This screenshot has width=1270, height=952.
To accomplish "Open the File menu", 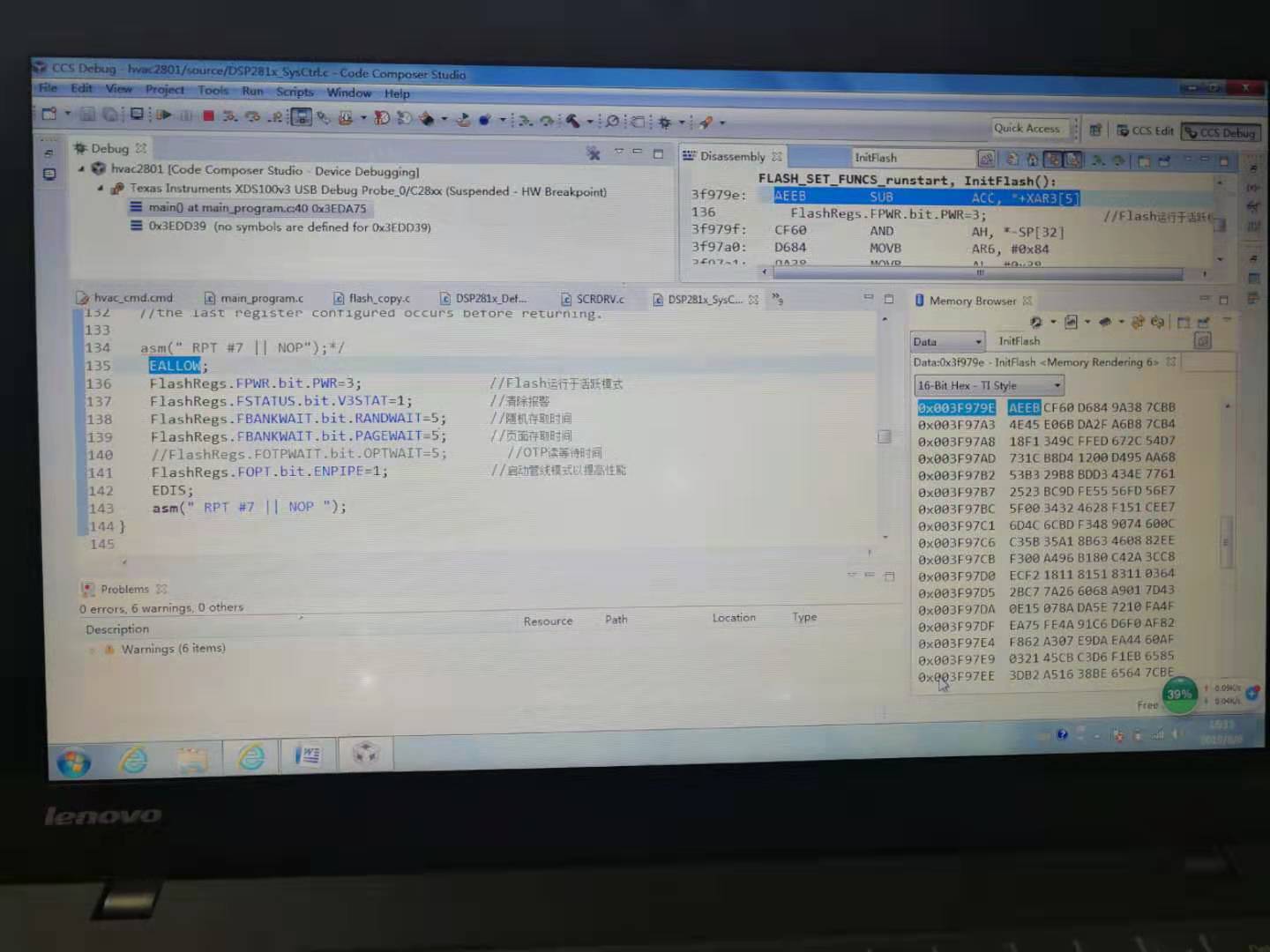I will coord(48,87).
